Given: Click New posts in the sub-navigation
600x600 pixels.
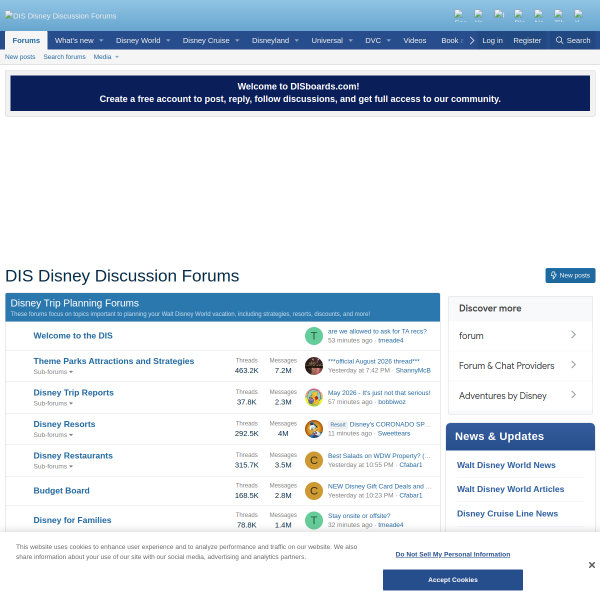Looking at the screenshot, I should coord(20,57).
